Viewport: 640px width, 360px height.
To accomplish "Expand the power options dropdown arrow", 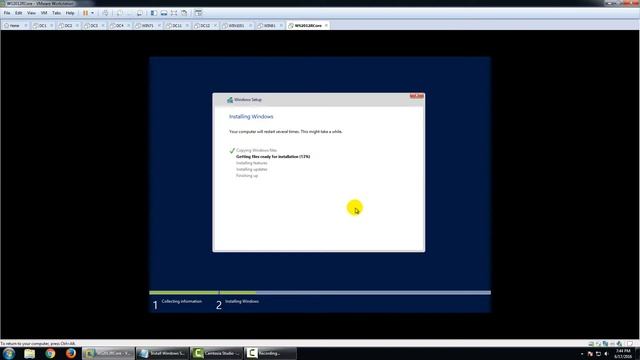I will [x=93, y=13].
